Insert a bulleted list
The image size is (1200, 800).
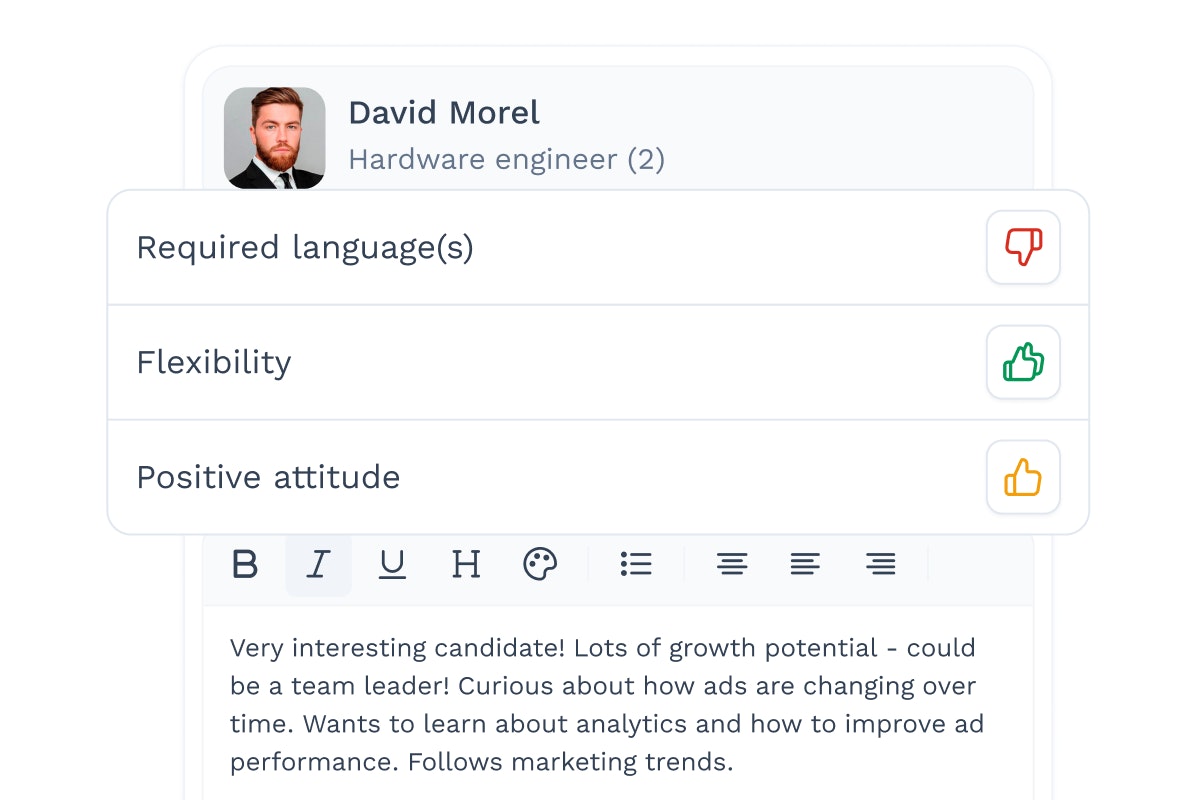point(636,565)
